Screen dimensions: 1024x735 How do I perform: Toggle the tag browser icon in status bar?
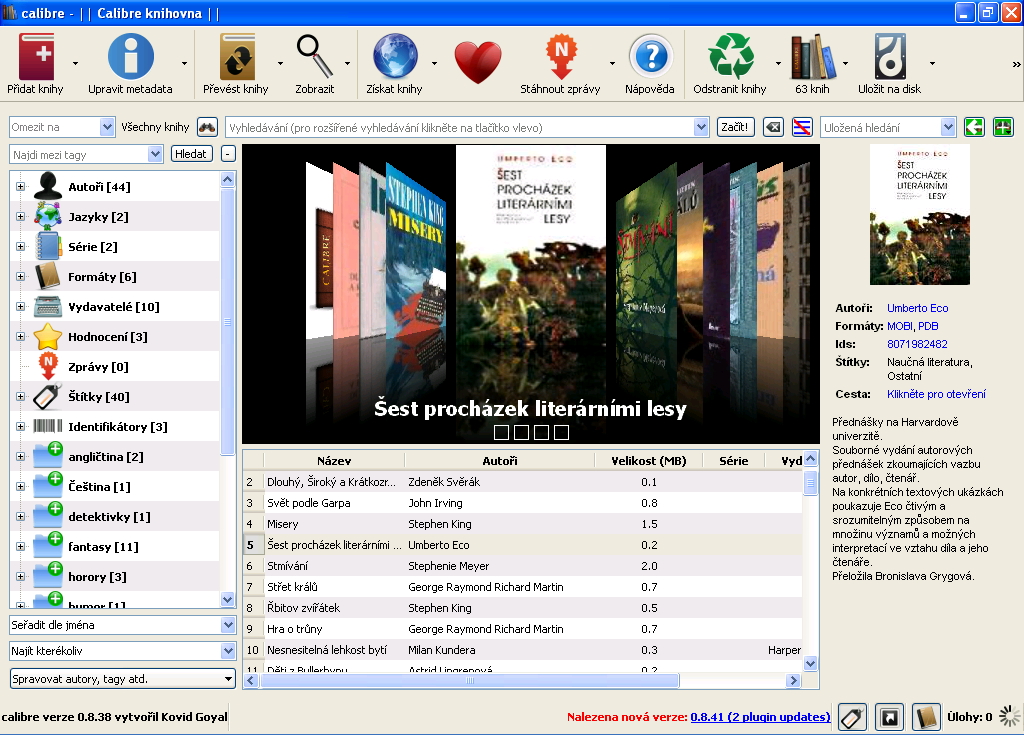click(851, 716)
